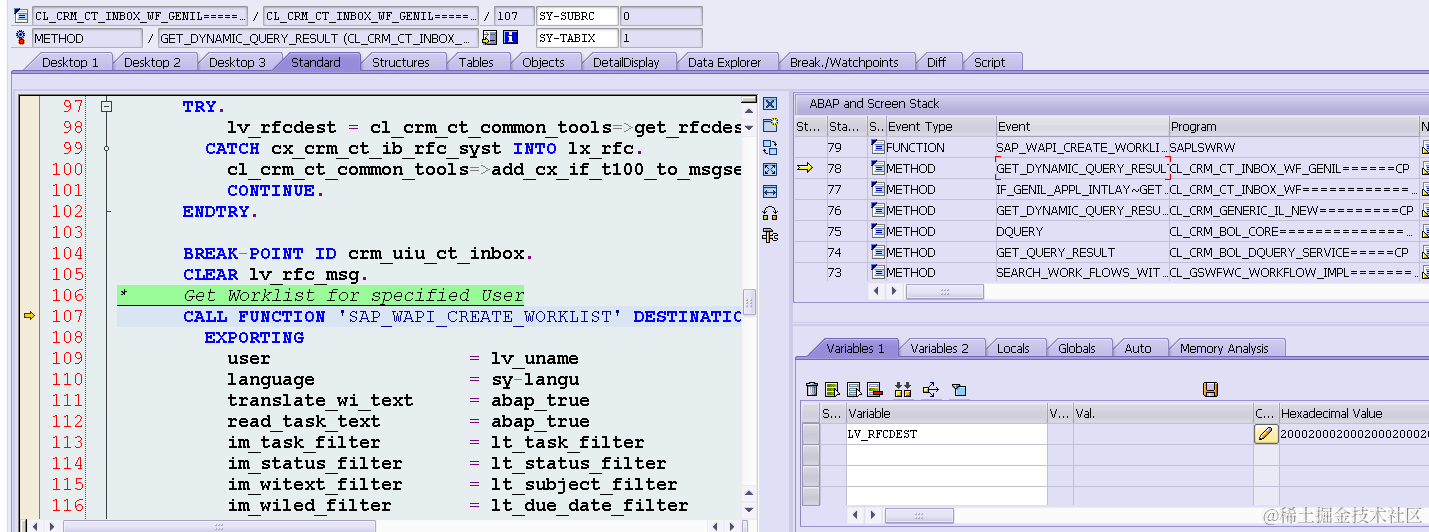Open the Diff tab
Screen dimensions: 1429x532
pyautogui.click(x=936, y=62)
